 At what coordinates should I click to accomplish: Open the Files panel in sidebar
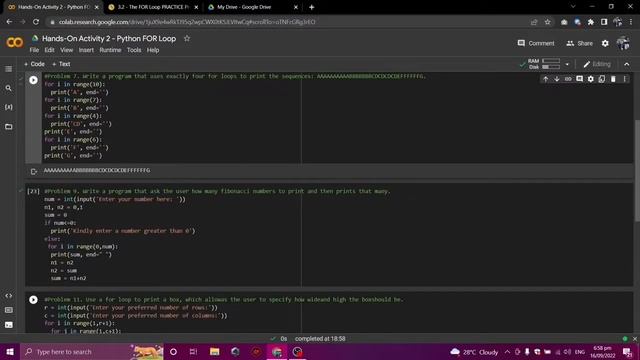click(x=9, y=127)
